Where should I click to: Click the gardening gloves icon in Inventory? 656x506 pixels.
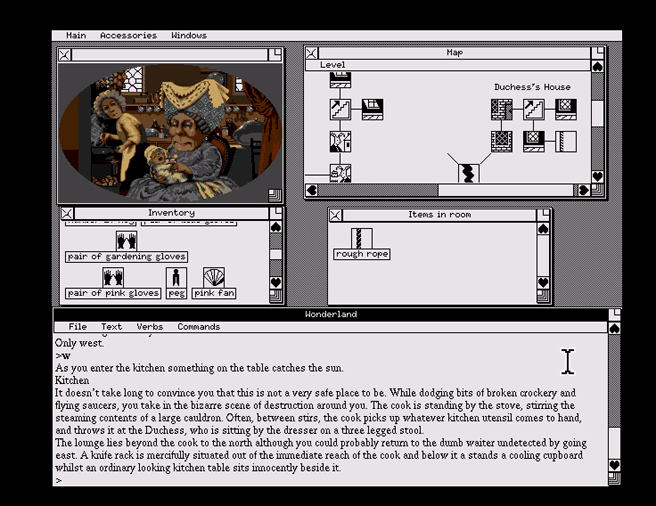[x=126, y=241]
